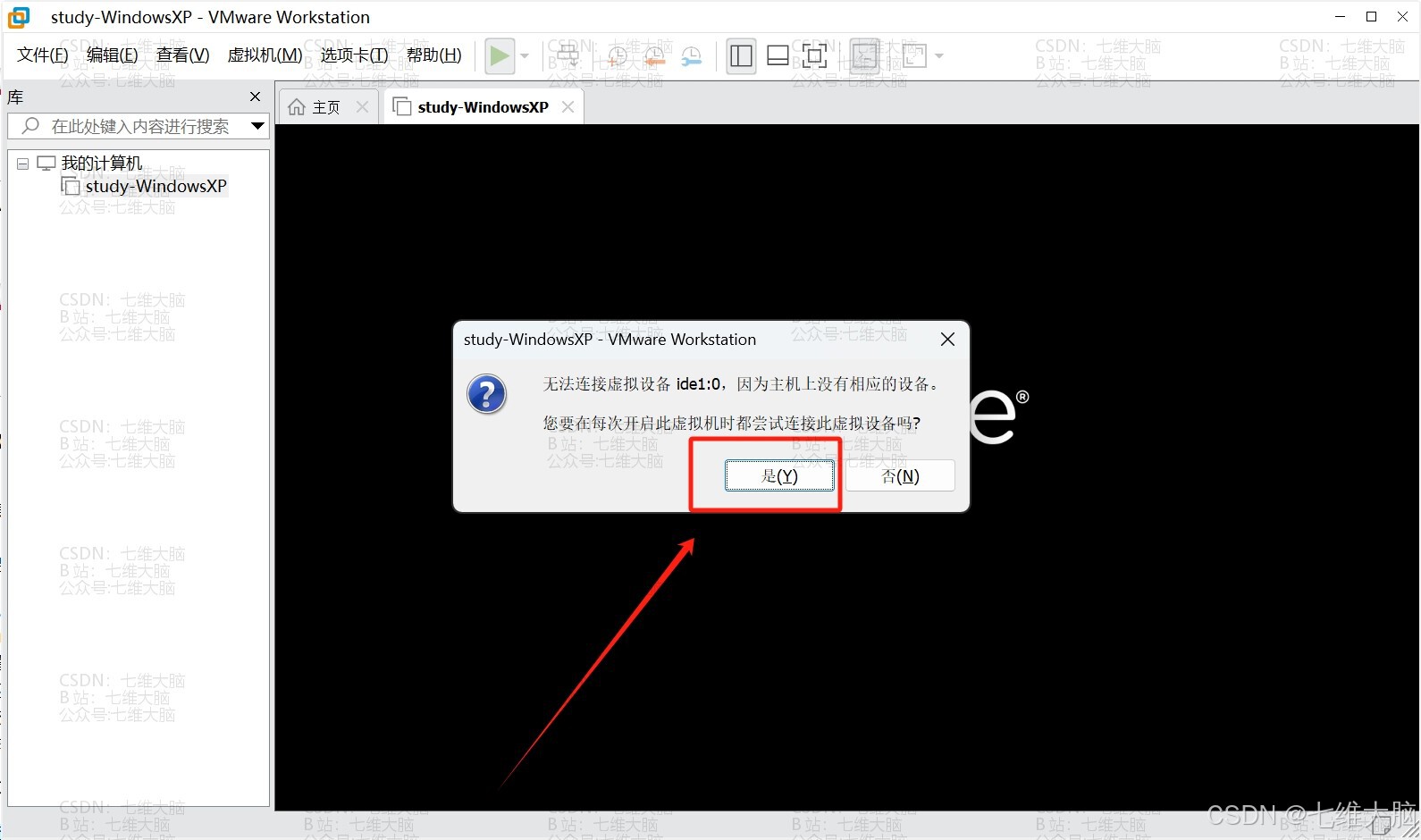Close the study-WindowsXP tab

[x=568, y=107]
